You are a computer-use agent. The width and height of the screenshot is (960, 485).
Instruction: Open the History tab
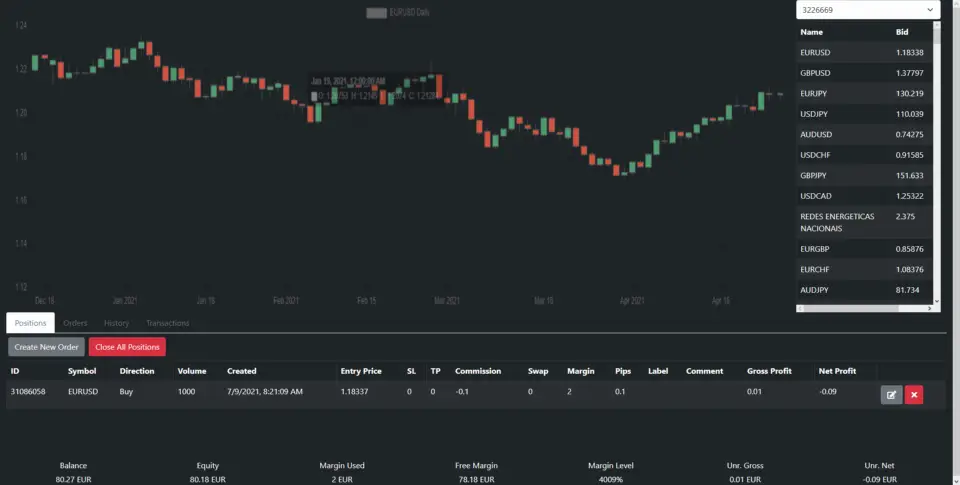(x=116, y=323)
